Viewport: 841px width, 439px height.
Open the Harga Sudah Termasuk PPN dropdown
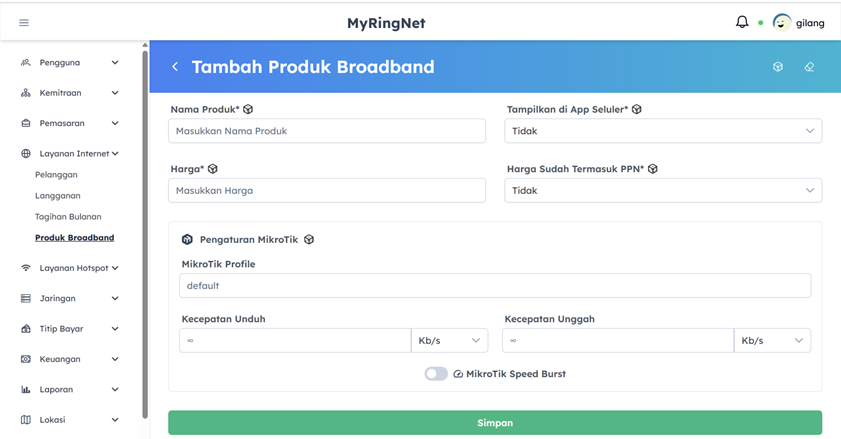663,190
